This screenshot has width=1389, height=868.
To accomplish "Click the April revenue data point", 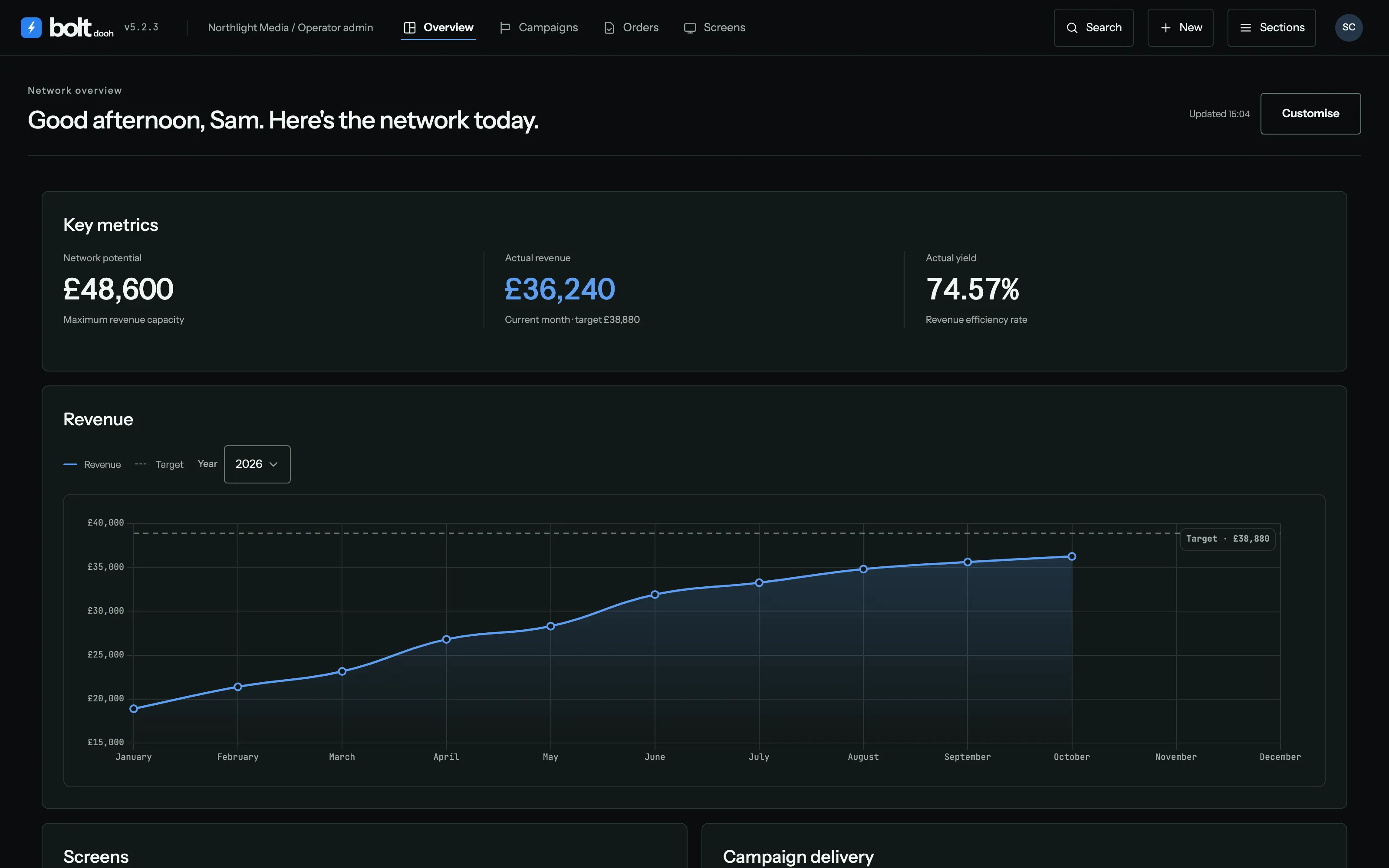I will [447, 639].
